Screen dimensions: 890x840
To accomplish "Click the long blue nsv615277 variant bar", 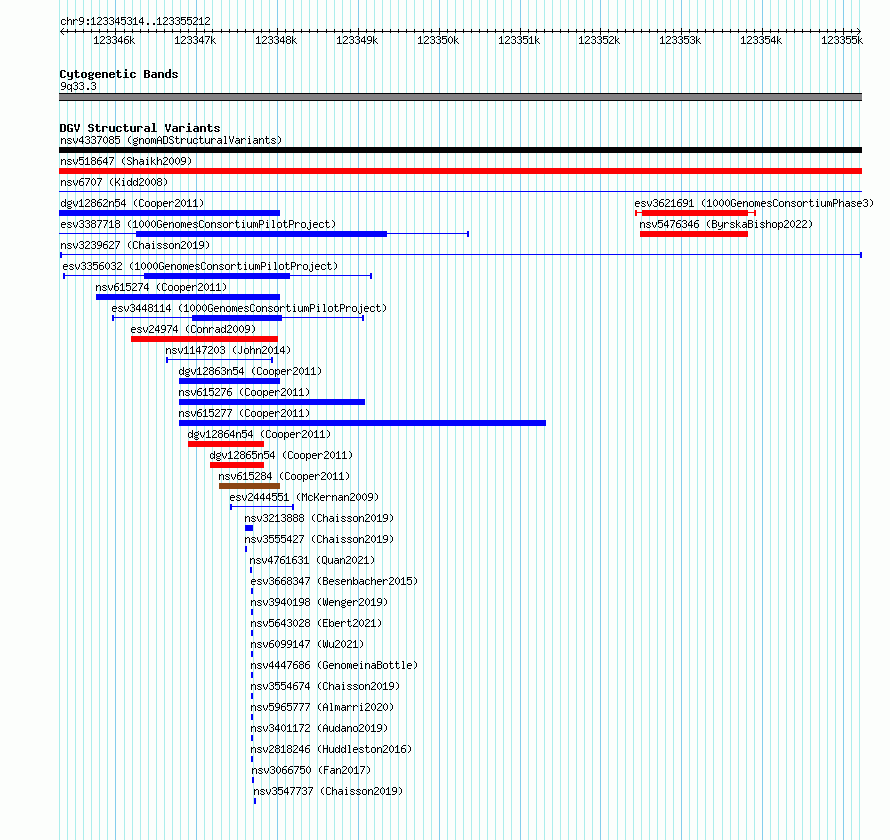I will [x=362, y=423].
